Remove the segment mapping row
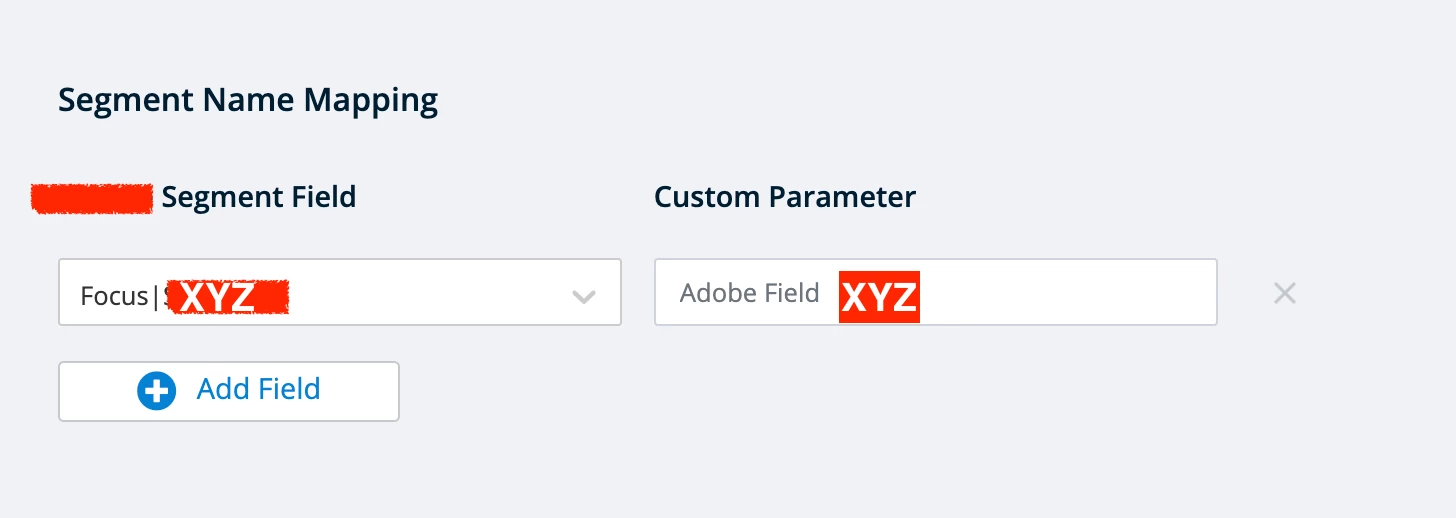Viewport: 1456px width, 518px height. click(1284, 293)
